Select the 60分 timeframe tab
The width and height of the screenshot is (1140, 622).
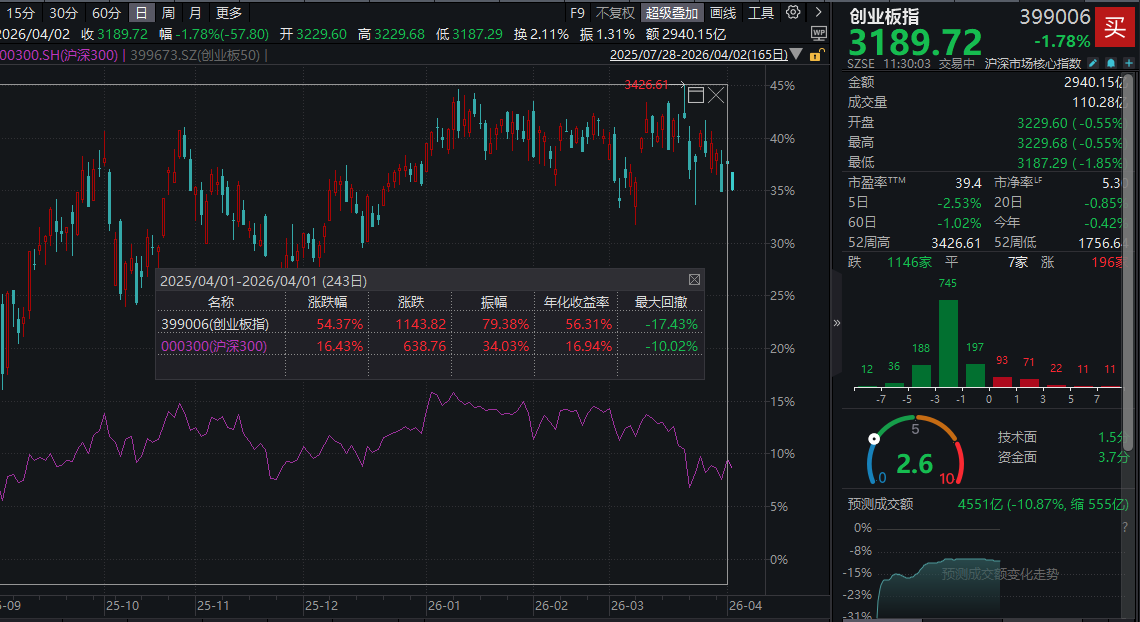pos(106,13)
